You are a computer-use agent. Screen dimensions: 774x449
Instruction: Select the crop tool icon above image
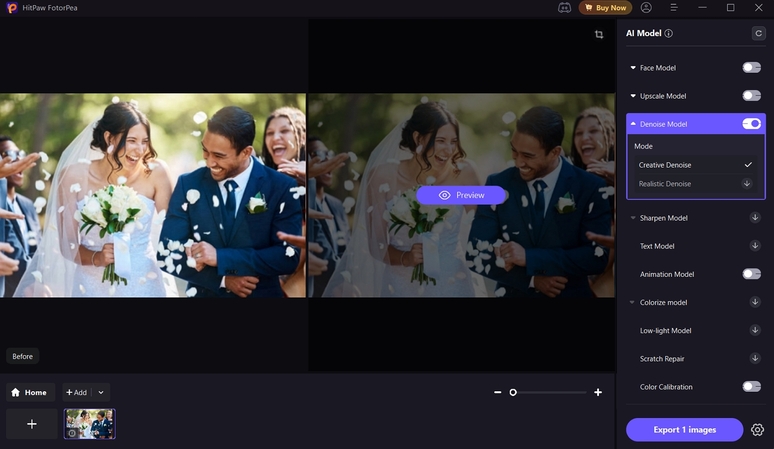[599, 34]
